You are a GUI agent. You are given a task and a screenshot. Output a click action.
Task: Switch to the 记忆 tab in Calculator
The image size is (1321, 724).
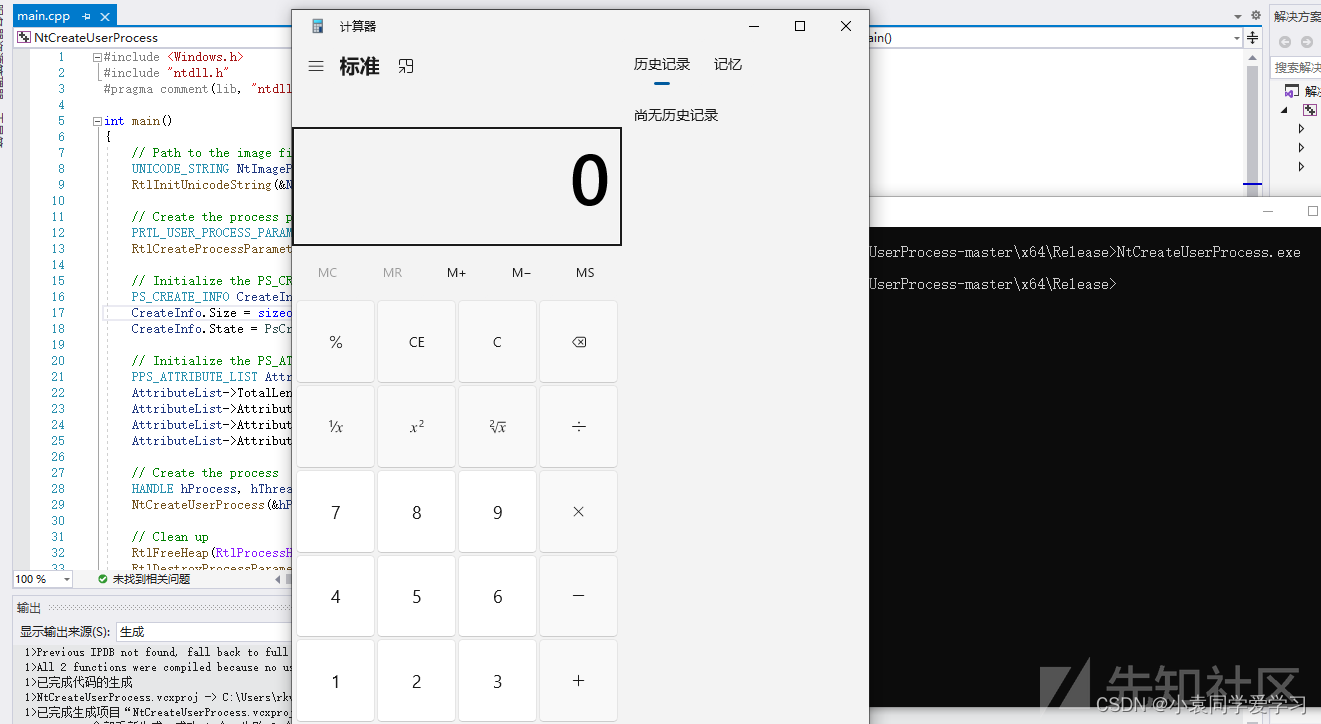(728, 64)
